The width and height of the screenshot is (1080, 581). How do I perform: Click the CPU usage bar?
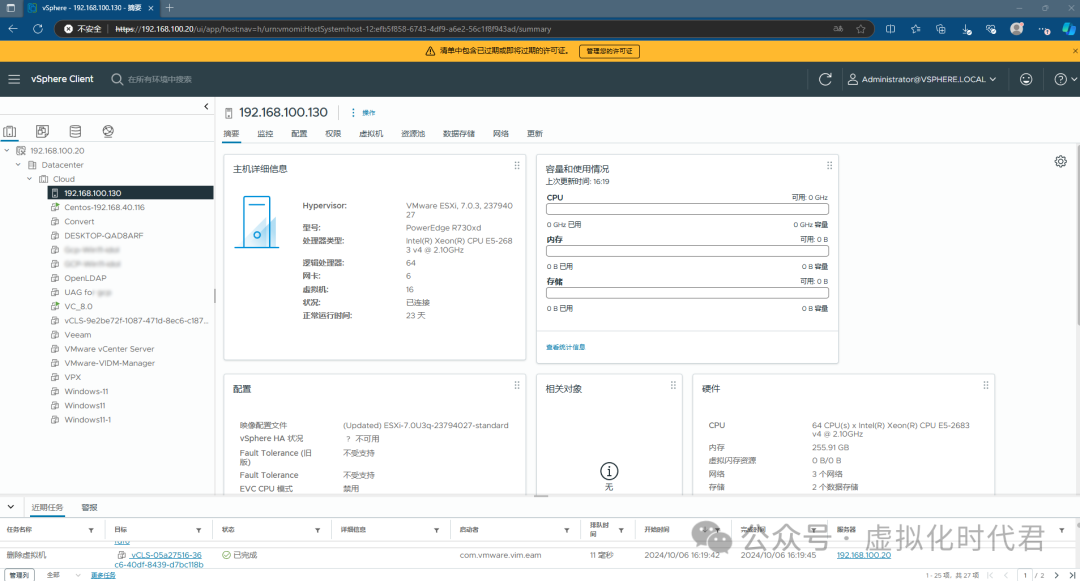(687, 209)
